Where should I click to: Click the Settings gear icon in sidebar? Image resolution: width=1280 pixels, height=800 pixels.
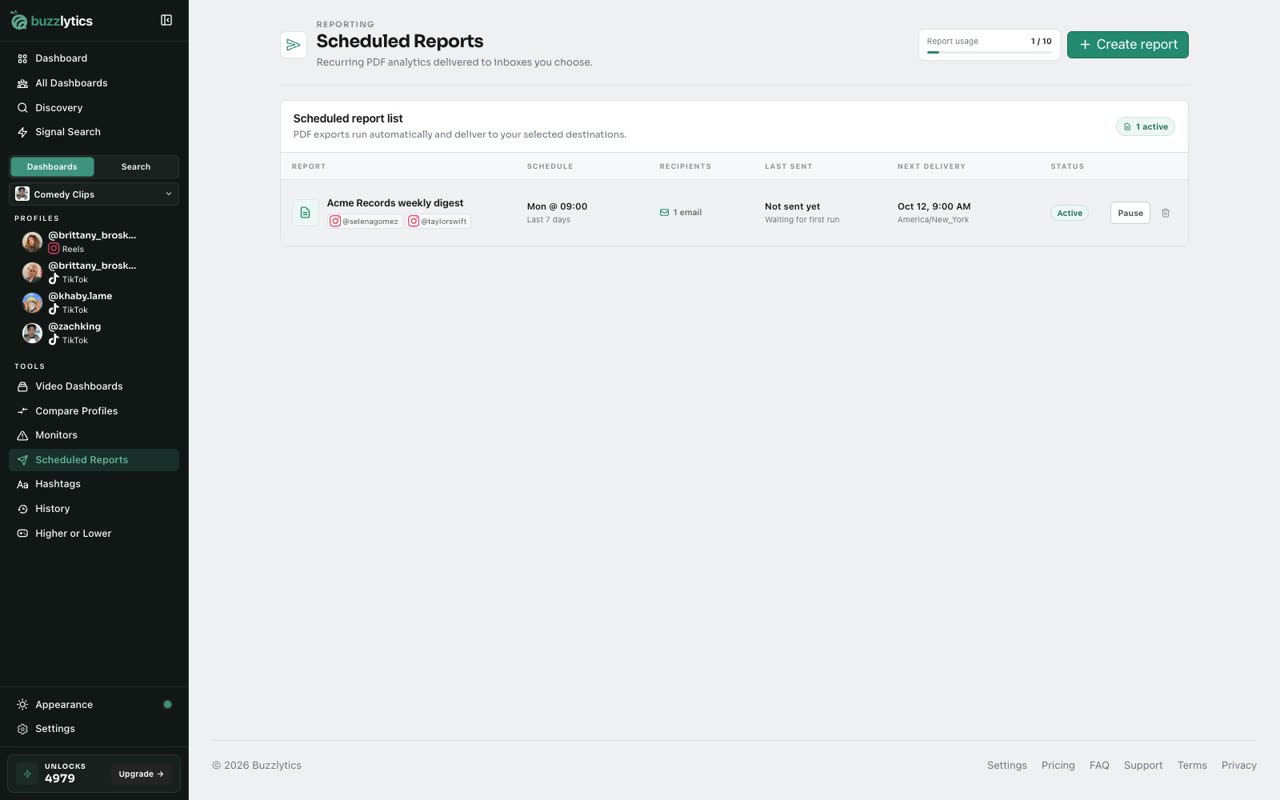(x=22, y=729)
